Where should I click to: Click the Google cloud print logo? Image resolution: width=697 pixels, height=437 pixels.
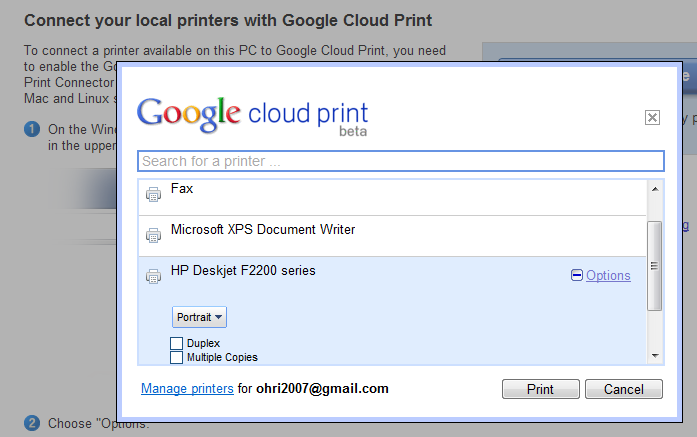(x=252, y=114)
